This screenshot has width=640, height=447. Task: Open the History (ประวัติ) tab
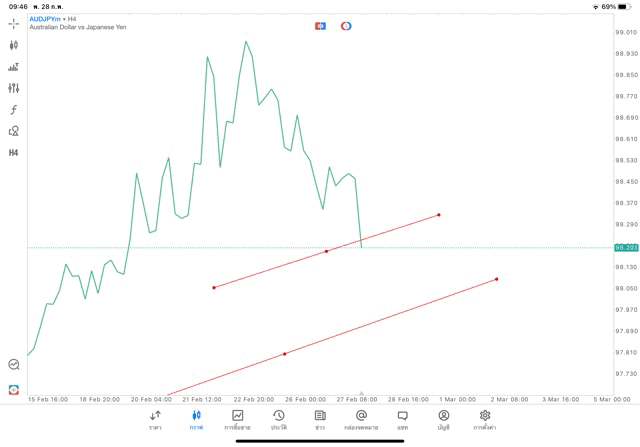click(278, 420)
